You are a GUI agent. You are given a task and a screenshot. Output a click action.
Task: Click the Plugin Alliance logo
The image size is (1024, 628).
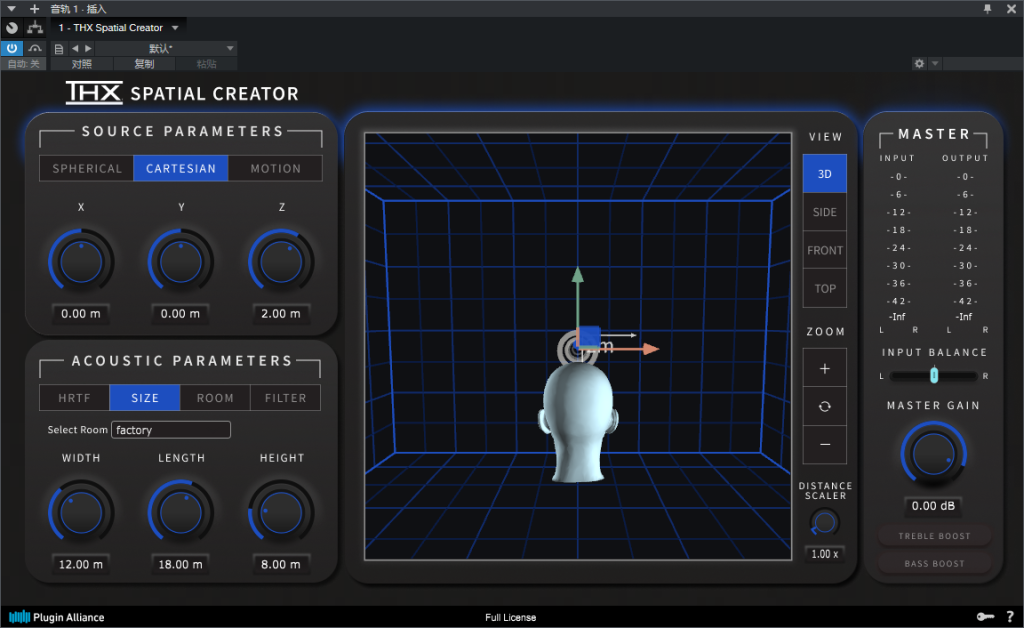click(57, 617)
